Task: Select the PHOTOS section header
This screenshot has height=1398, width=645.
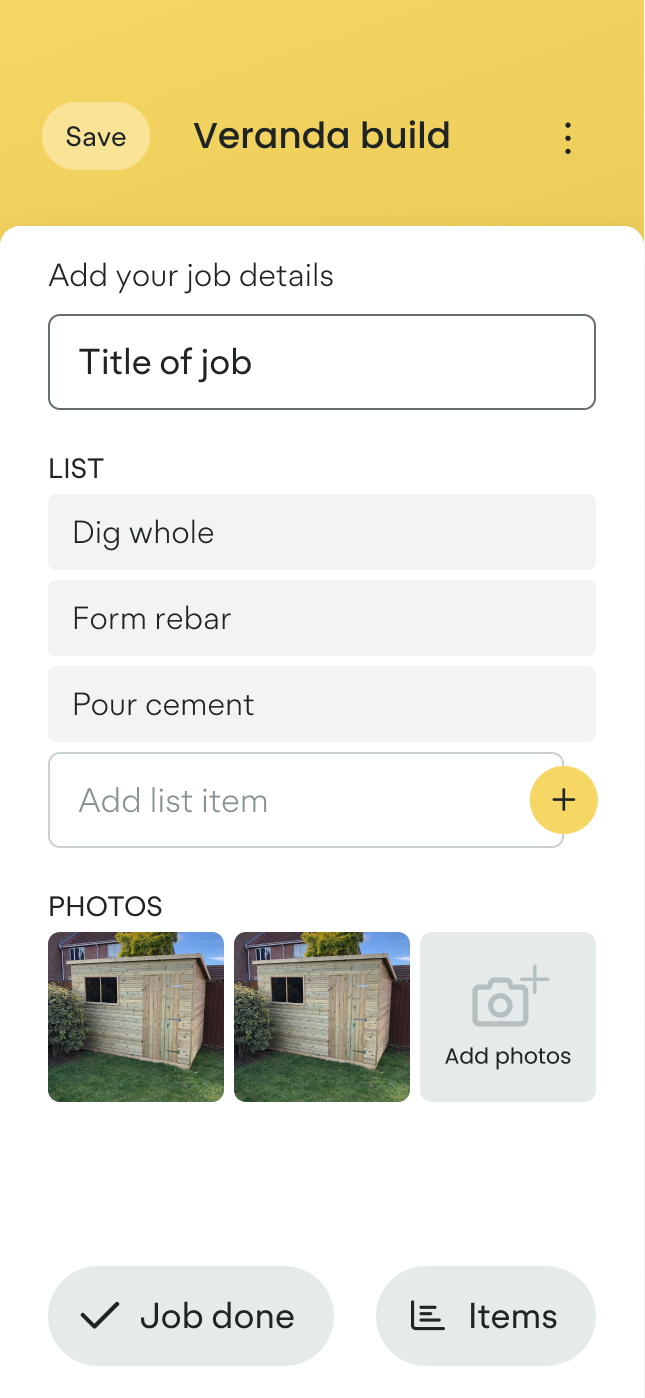Action: (x=105, y=906)
